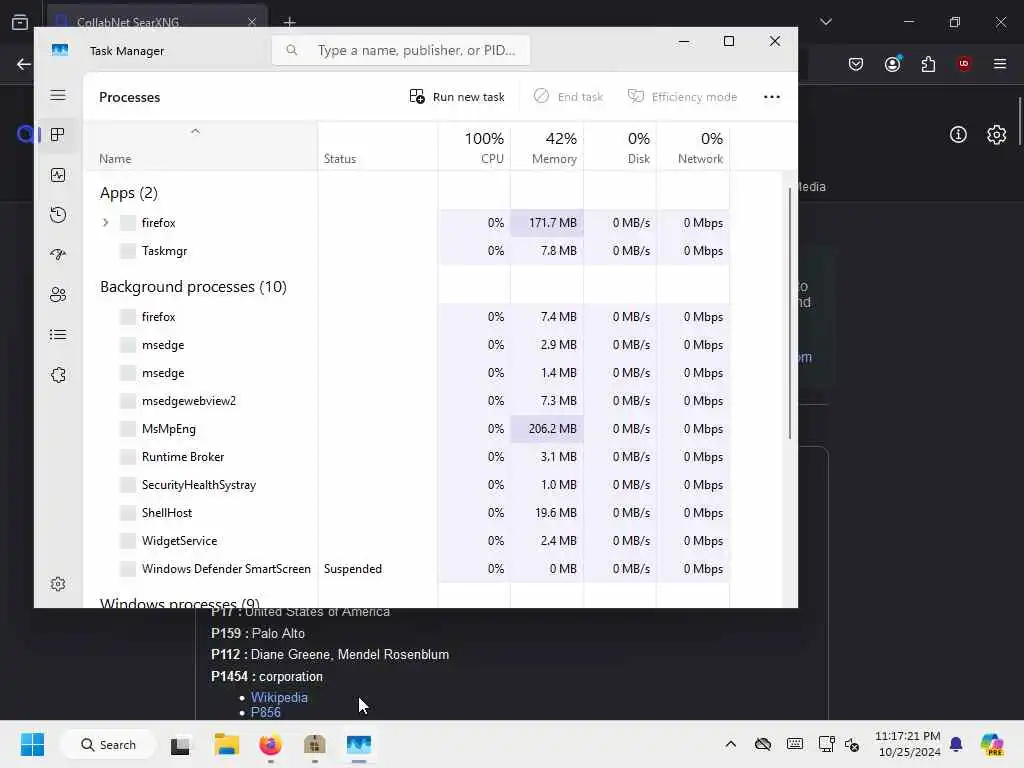Select the background firefox process
This screenshot has width=1024, height=768.
pyautogui.click(x=408, y=317)
